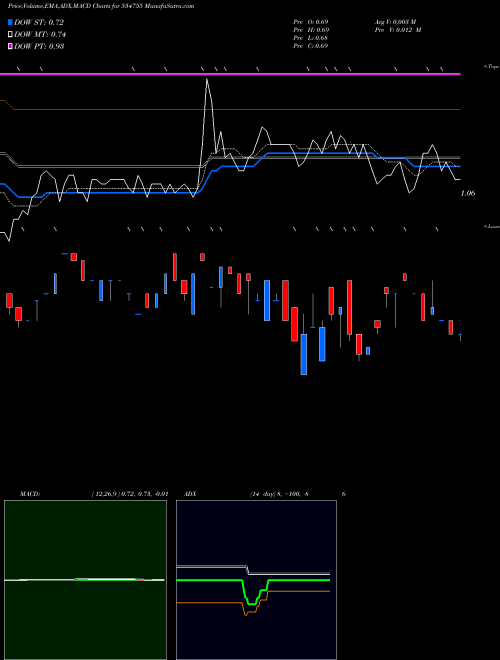Select the 'DOW ST: 0.72' label
This screenshot has height=660, width=500.
(39, 22)
